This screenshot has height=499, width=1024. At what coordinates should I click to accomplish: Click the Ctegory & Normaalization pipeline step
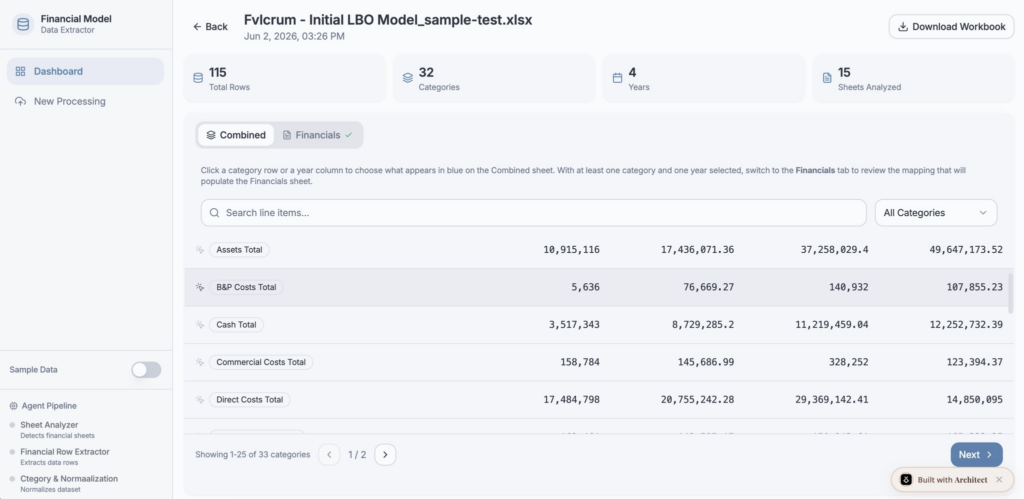[x=64, y=483]
